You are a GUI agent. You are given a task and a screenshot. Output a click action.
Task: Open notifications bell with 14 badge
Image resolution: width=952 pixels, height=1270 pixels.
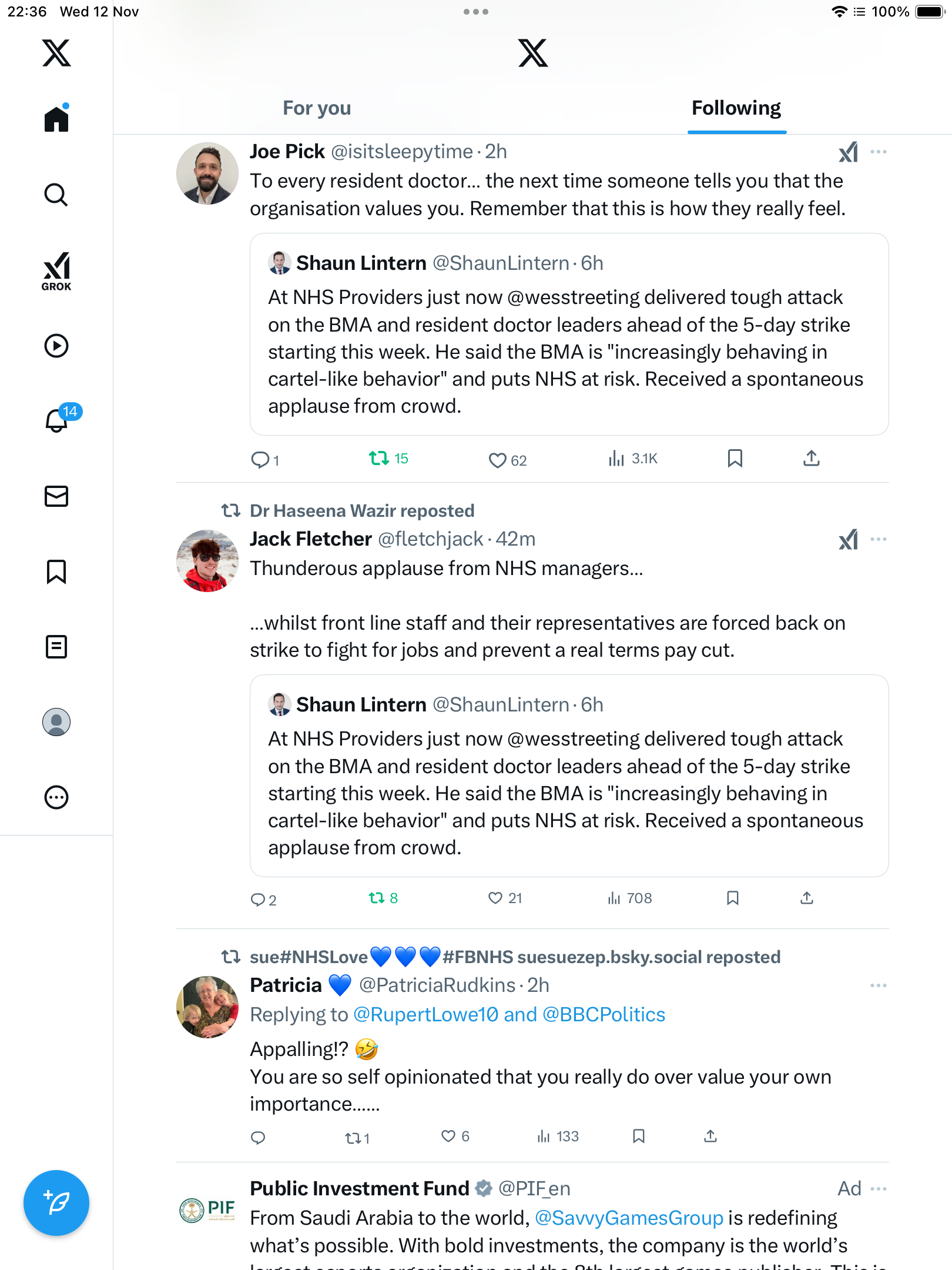pyautogui.click(x=58, y=420)
